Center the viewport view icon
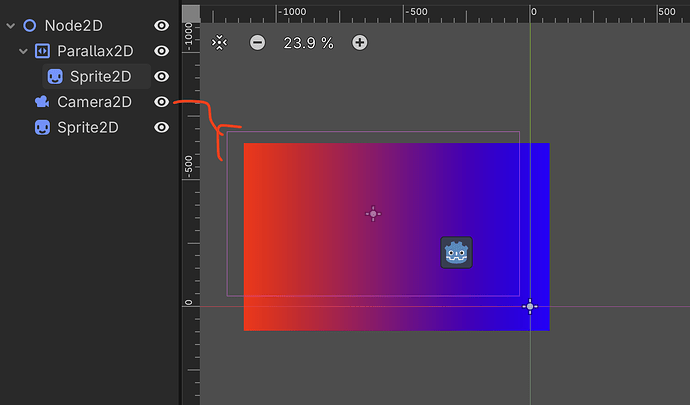The height and width of the screenshot is (405, 690). coord(219,43)
